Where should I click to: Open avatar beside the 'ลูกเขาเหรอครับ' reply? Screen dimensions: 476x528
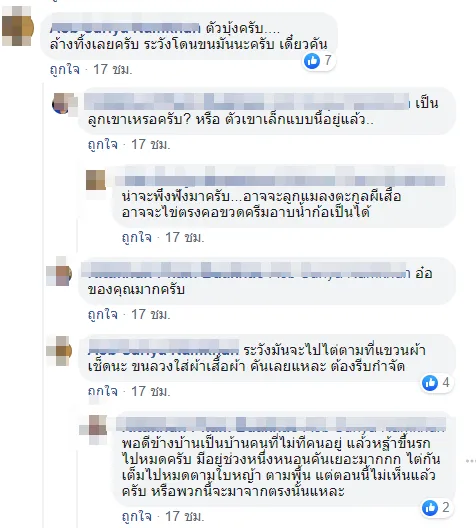(x=64, y=103)
